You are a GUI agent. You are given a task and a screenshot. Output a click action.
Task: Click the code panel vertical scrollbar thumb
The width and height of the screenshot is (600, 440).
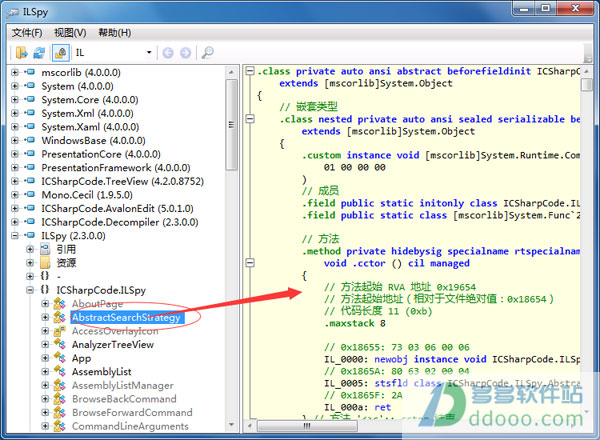(586, 85)
